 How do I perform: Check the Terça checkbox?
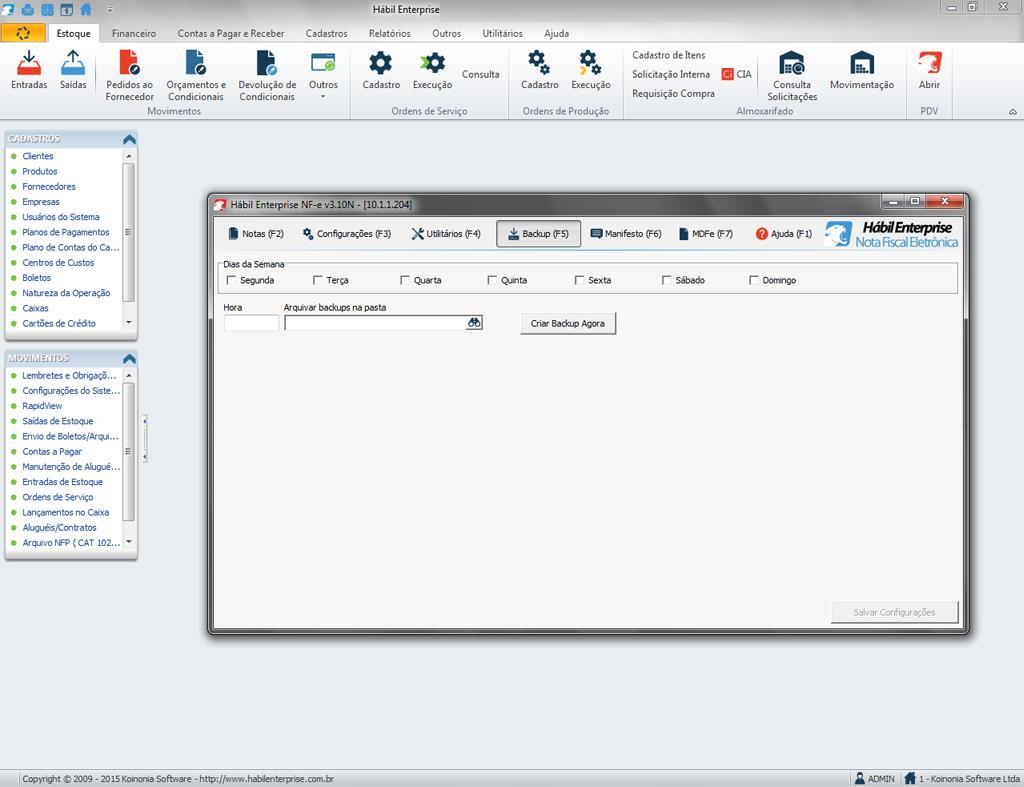[317, 280]
